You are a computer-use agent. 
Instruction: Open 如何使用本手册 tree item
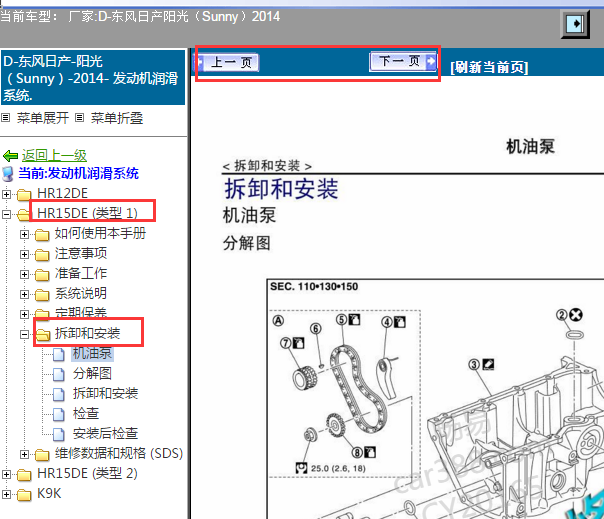(100, 233)
